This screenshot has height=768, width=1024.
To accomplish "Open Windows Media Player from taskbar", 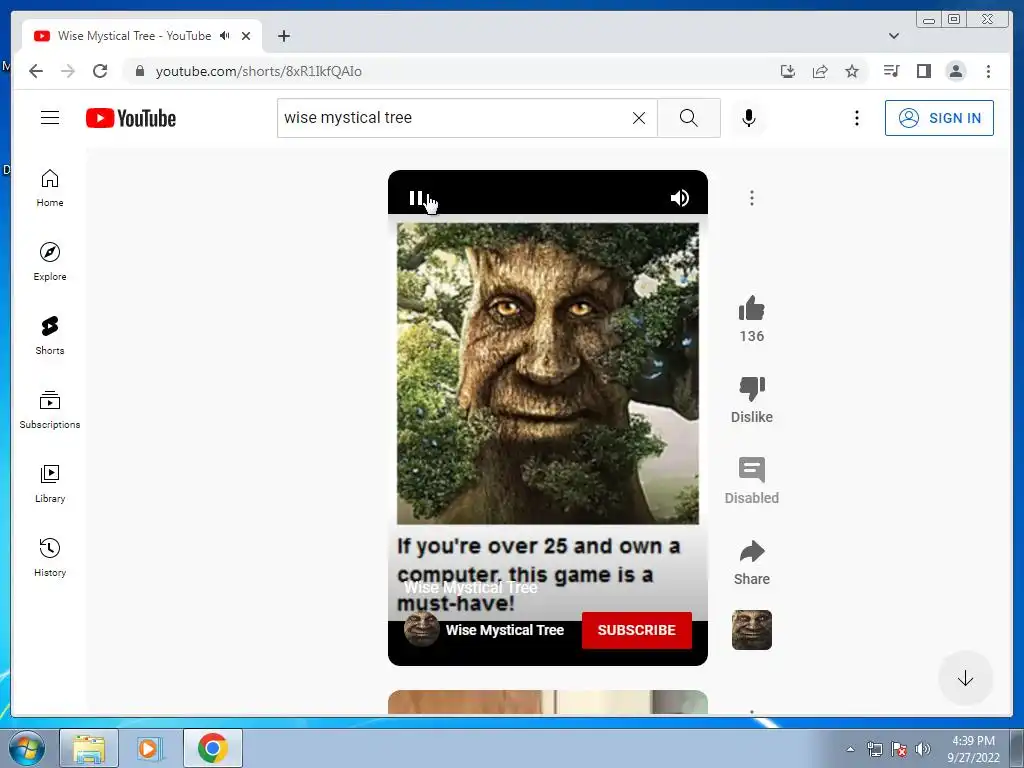I will (149, 748).
